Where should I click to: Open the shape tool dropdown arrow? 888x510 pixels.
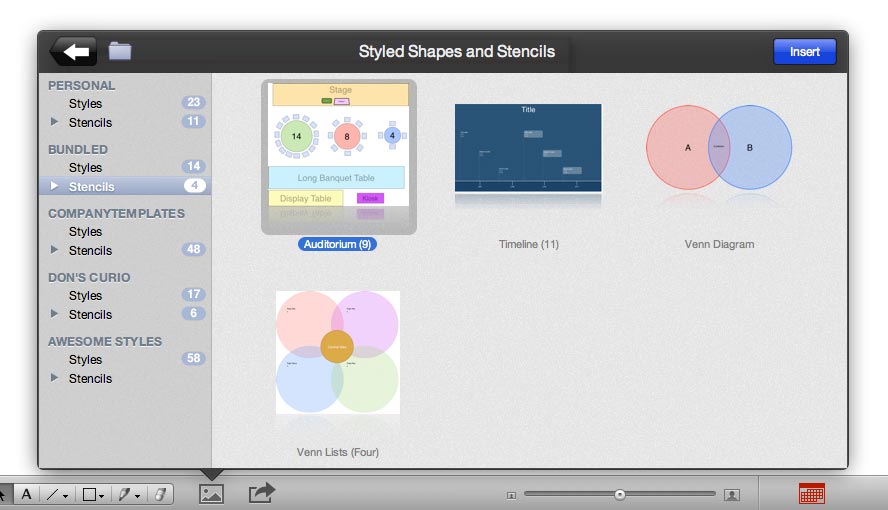click(101, 496)
